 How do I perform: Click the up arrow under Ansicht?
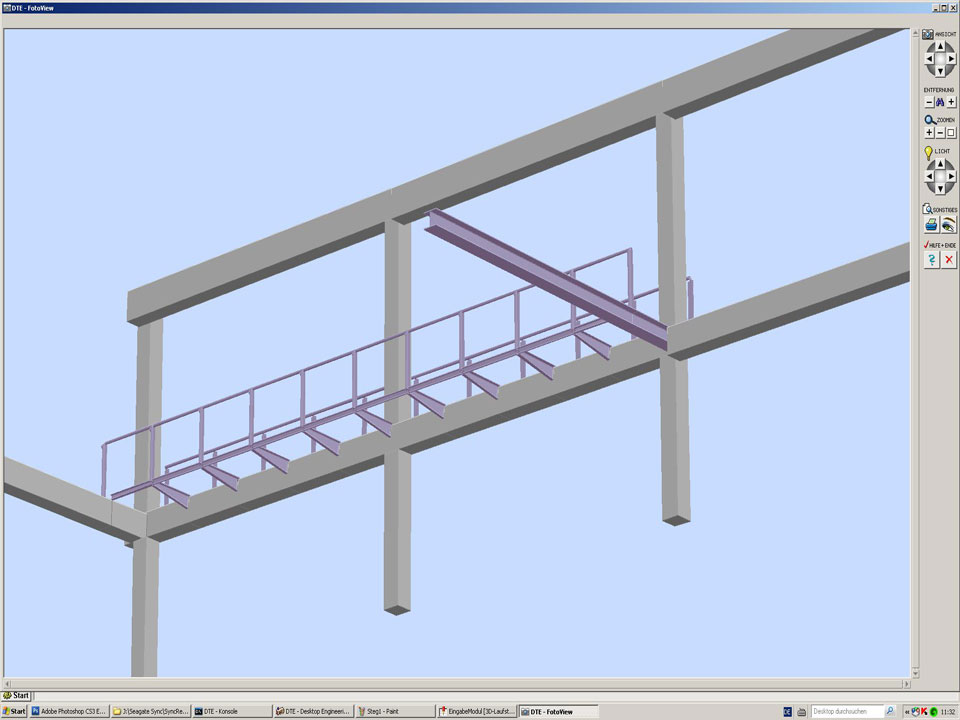939,46
